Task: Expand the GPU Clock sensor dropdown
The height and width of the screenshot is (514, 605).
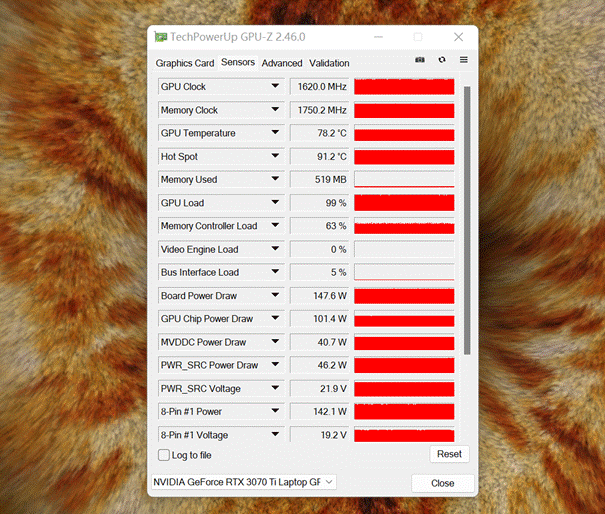Action: [275, 87]
